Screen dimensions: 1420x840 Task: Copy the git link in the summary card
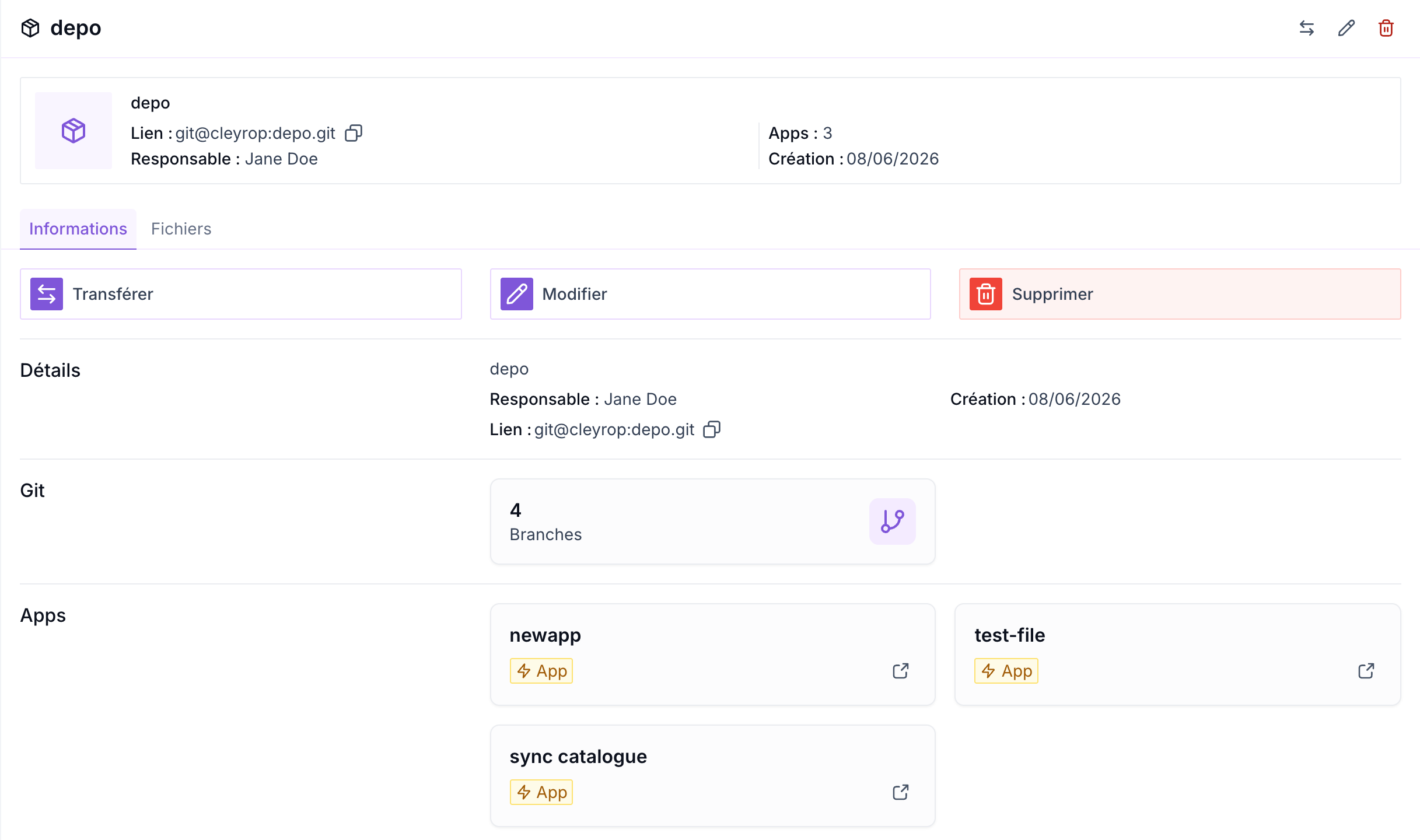(354, 133)
